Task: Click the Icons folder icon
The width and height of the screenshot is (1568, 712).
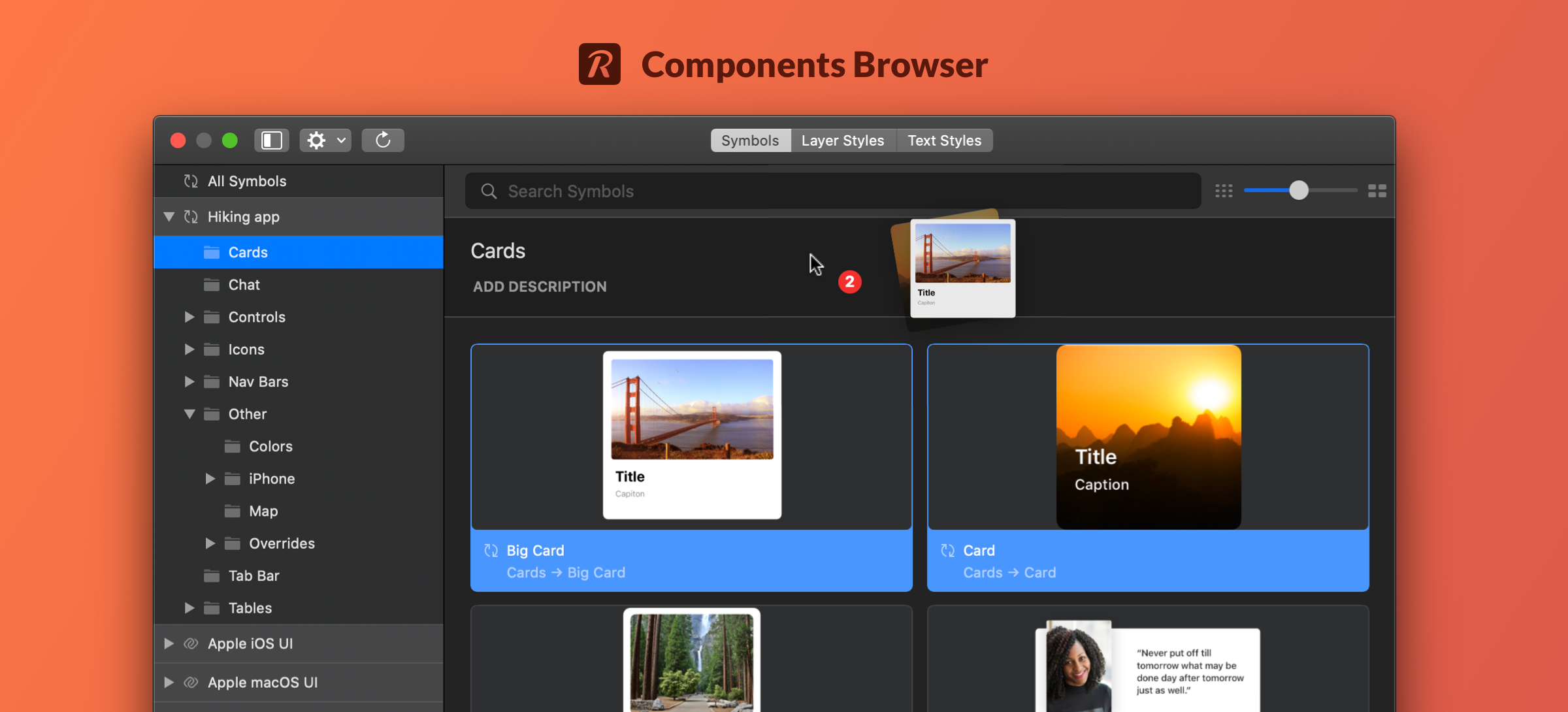Action: [x=212, y=349]
